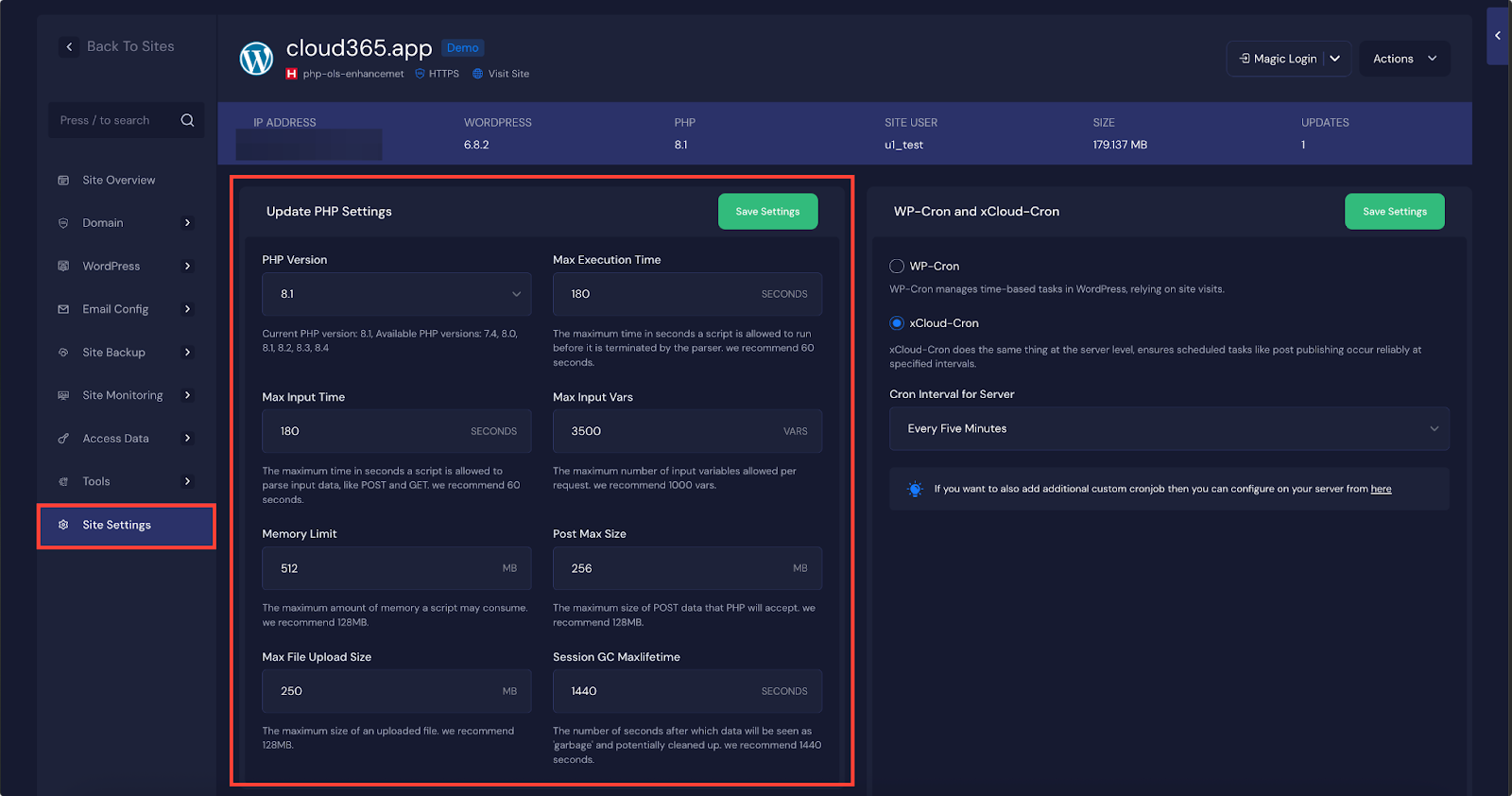1512x796 pixels.
Task: Click the globe icon beside Visit Site
Action: [x=477, y=74]
